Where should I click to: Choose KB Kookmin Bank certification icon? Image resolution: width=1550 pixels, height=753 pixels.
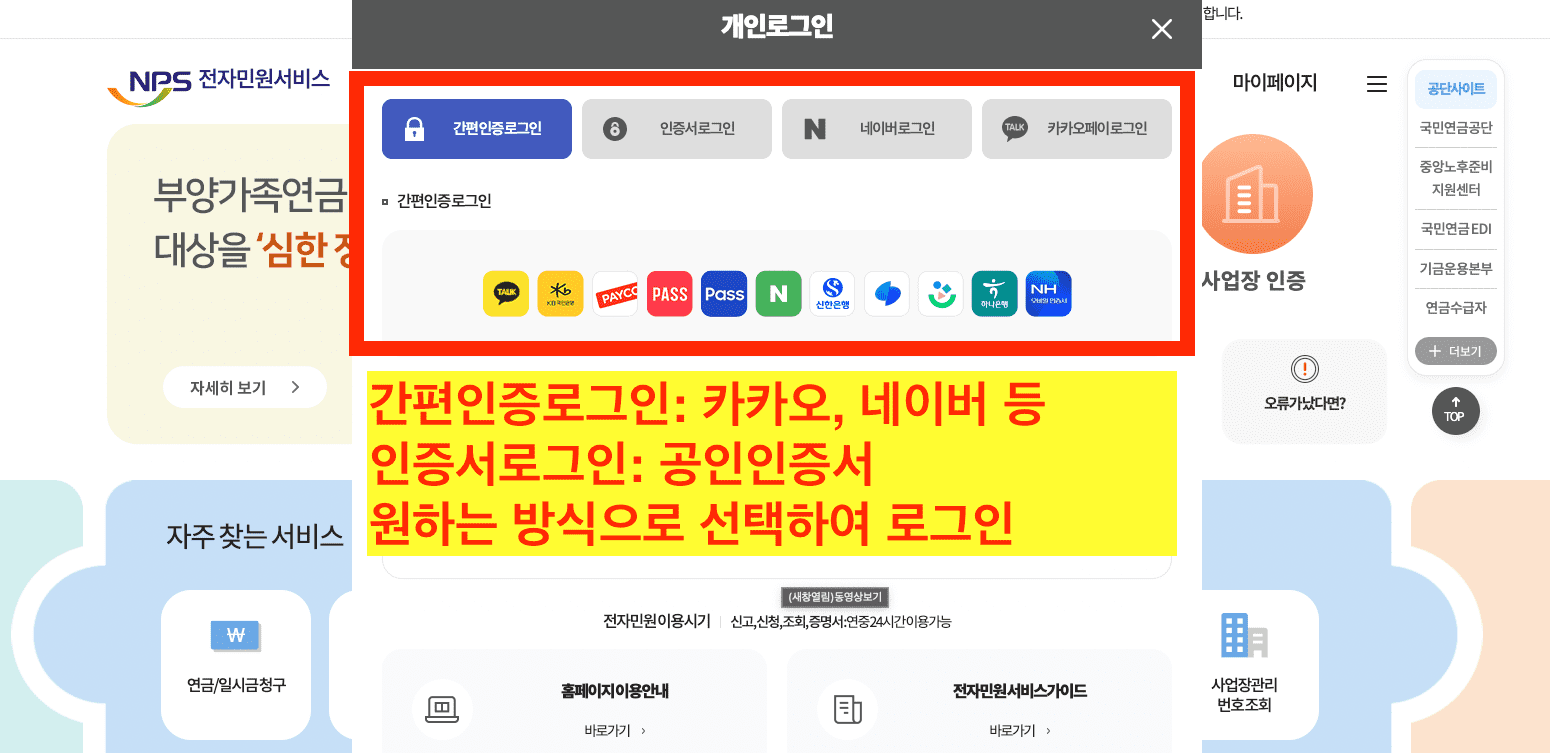click(x=560, y=294)
